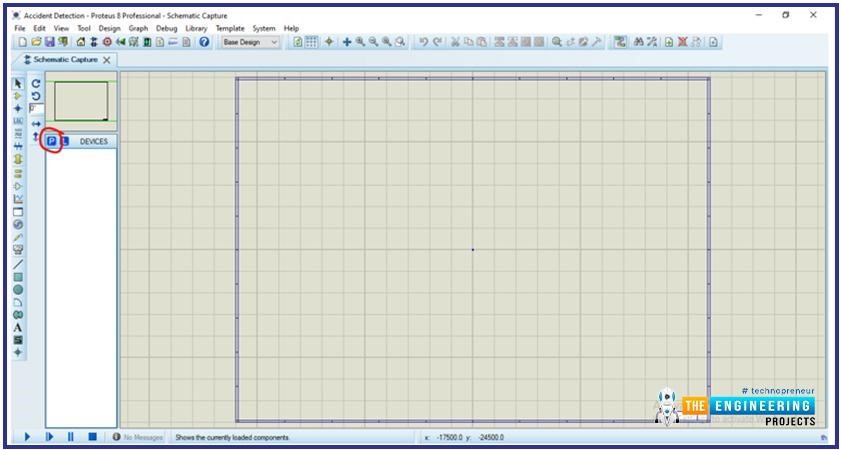Select the 2D Graphics Circle tool
Screen dimensions: 842x450
pos(18,289)
